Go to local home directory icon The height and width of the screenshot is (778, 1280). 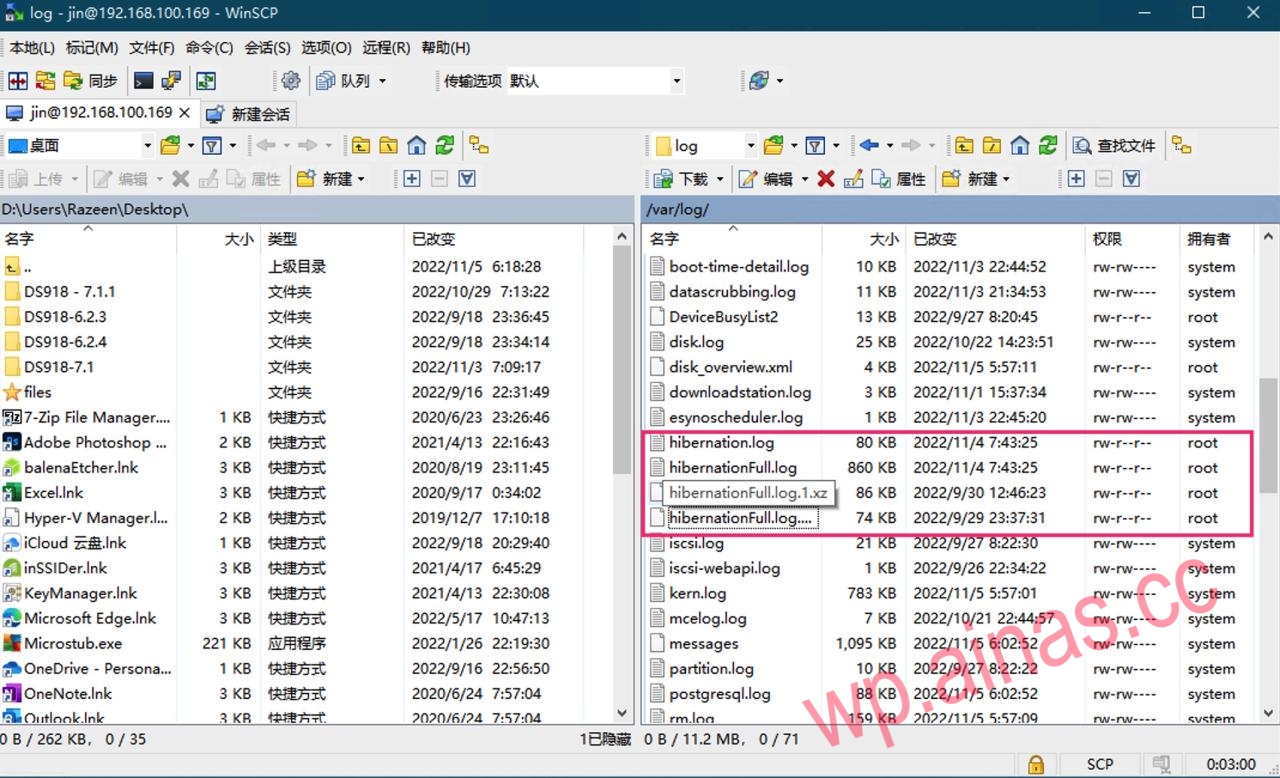click(417, 146)
